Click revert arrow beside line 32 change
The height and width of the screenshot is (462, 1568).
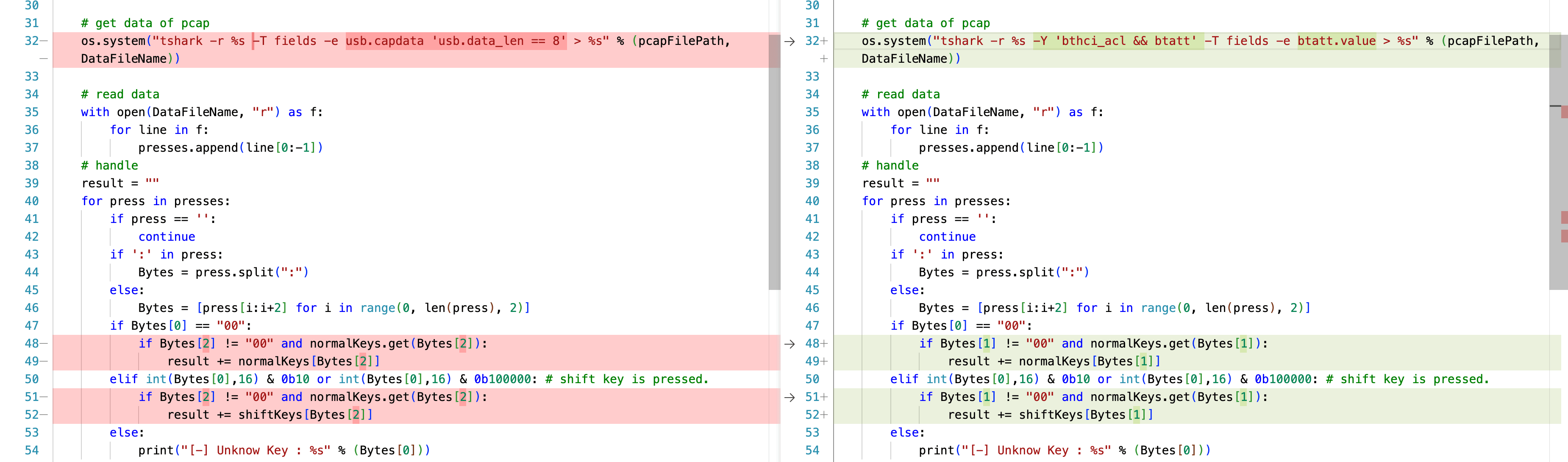click(790, 41)
